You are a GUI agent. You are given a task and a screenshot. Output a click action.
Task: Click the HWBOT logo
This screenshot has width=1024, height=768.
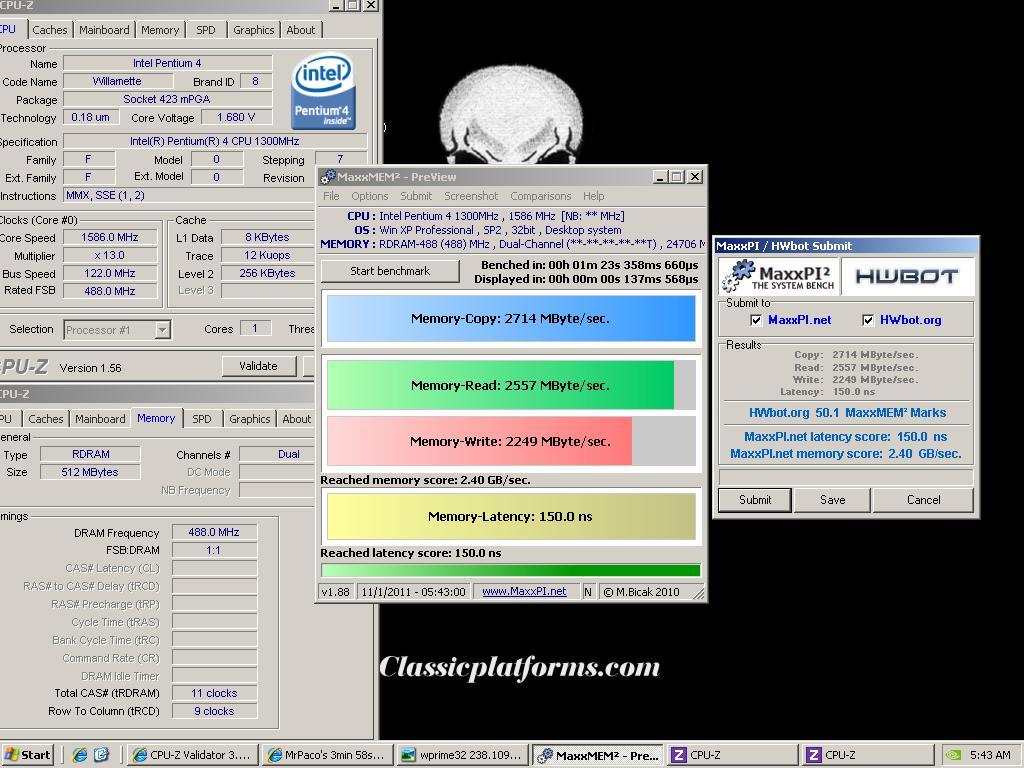point(906,276)
